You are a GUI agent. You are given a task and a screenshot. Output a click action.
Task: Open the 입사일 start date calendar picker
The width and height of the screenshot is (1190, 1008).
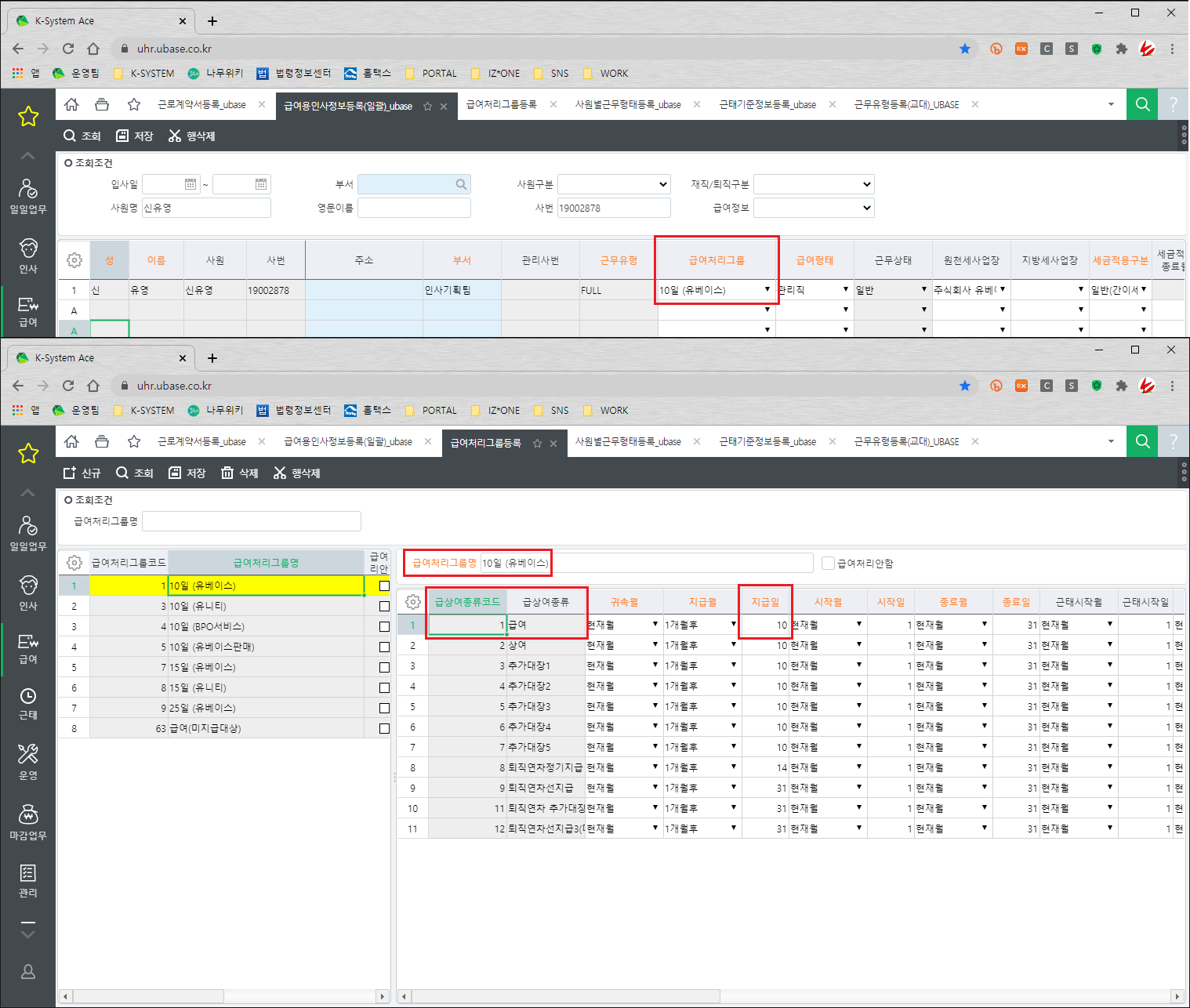[x=190, y=184]
